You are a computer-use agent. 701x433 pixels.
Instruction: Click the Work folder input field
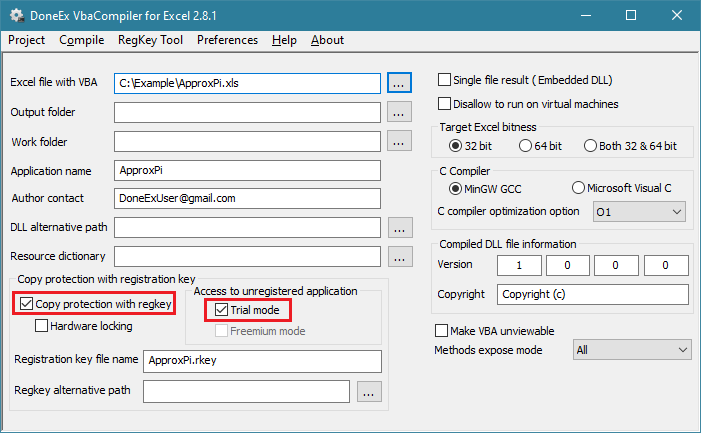click(x=247, y=142)
